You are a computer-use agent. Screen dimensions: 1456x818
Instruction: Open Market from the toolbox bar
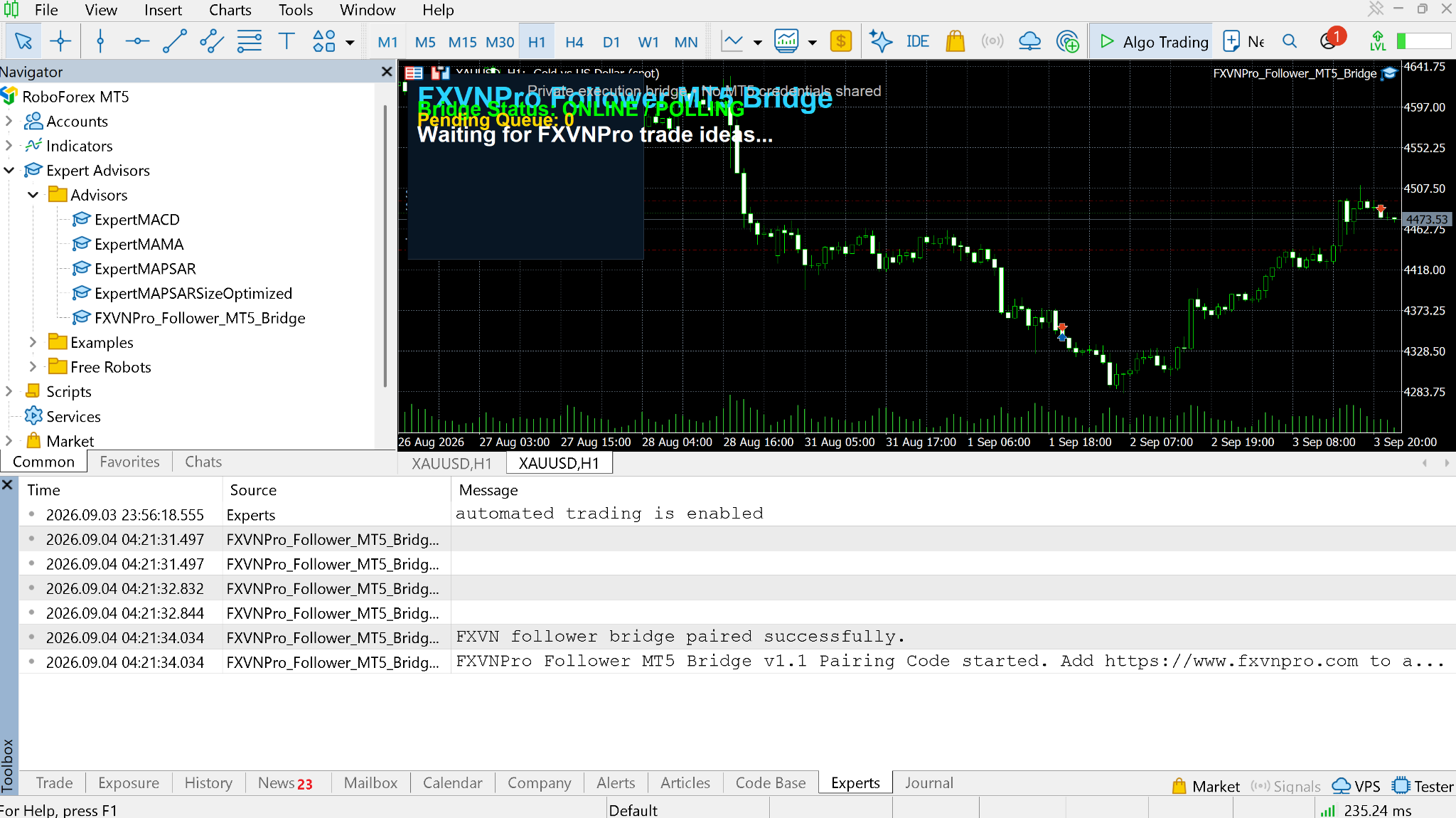(1206, 786)
